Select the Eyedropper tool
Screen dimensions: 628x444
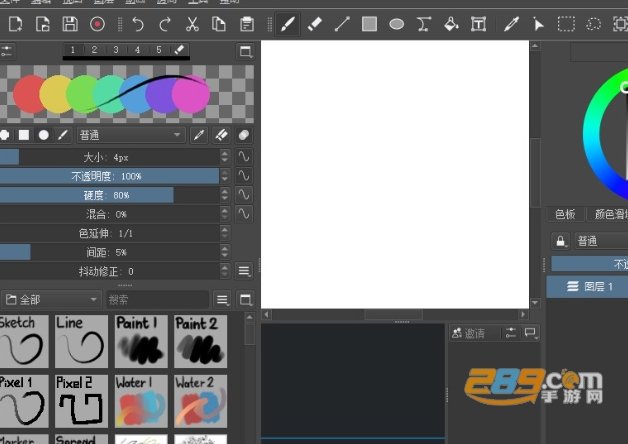(x=511, y=24)
